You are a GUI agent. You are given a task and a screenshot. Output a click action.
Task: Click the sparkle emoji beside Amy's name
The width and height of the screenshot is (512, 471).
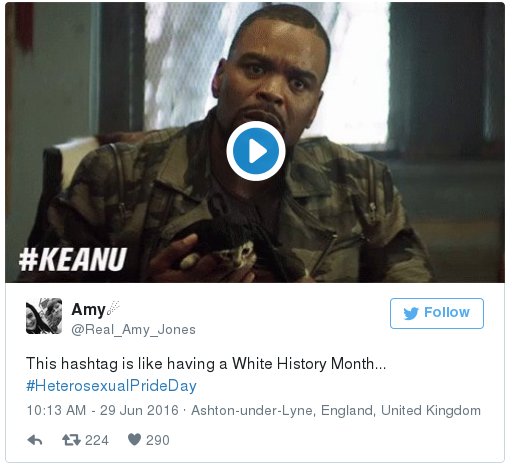coord(113,307)
